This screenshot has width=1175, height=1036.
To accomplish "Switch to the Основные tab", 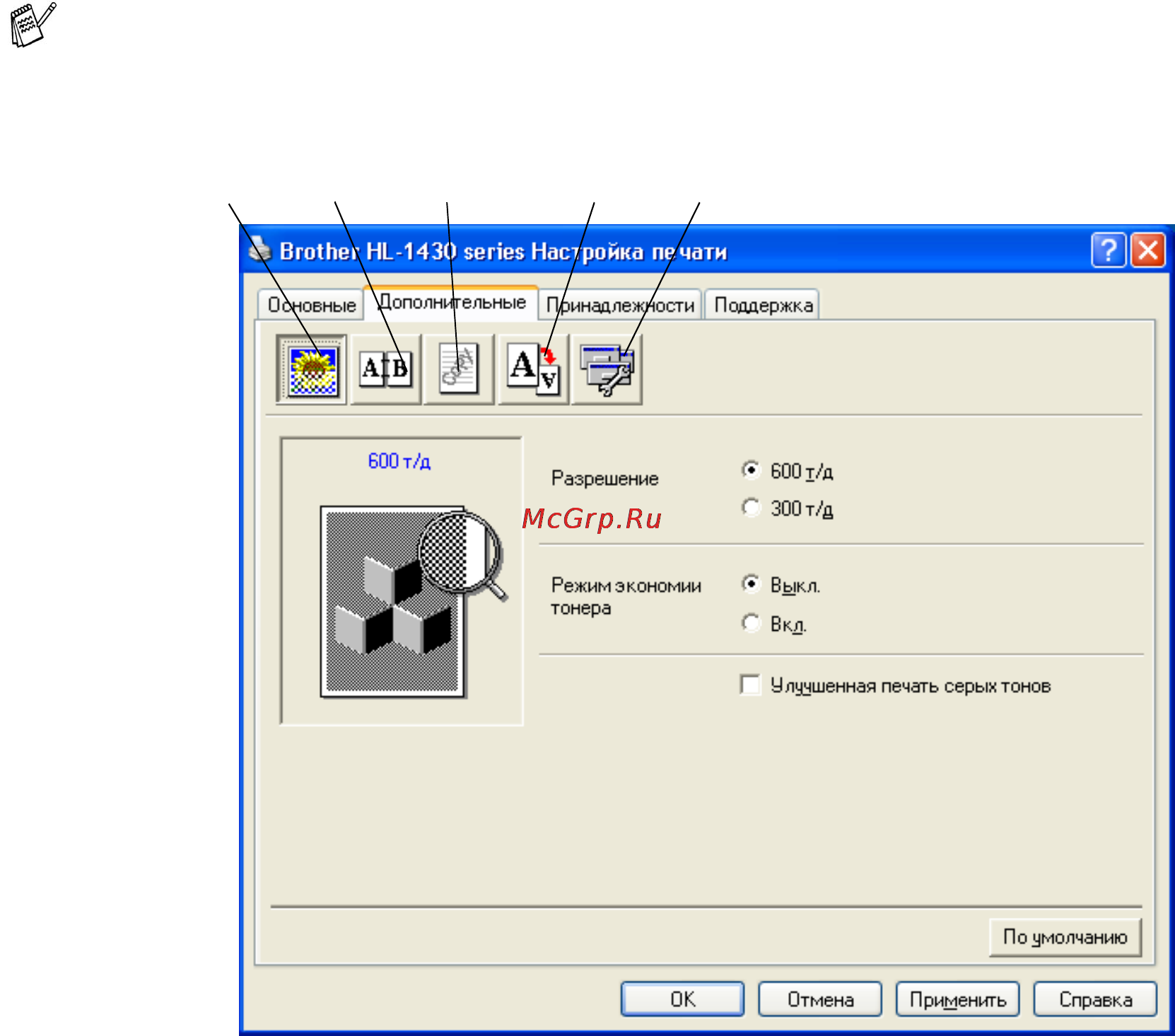I will (311, 305).
